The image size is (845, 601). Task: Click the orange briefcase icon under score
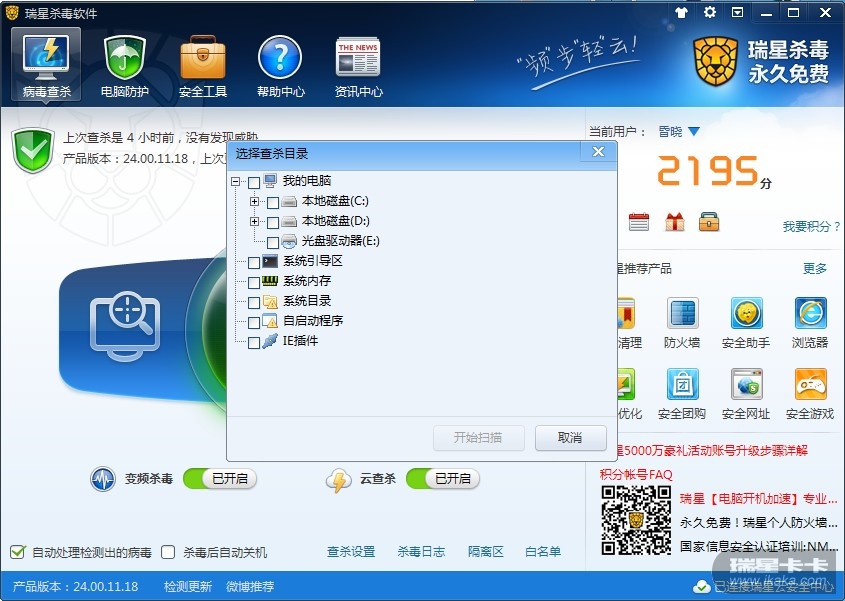(709, 222)
